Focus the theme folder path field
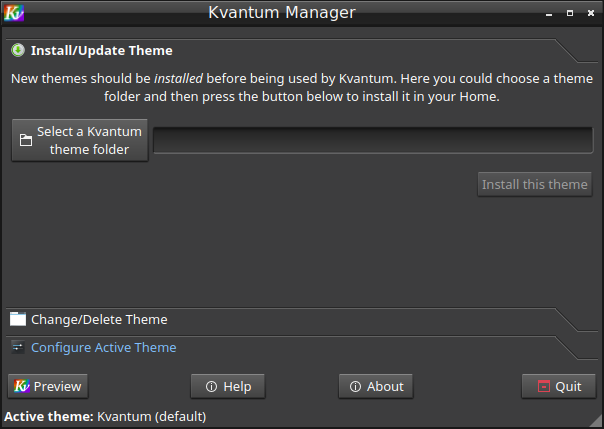The image size is (604, 429). click(x=374, y=141)
